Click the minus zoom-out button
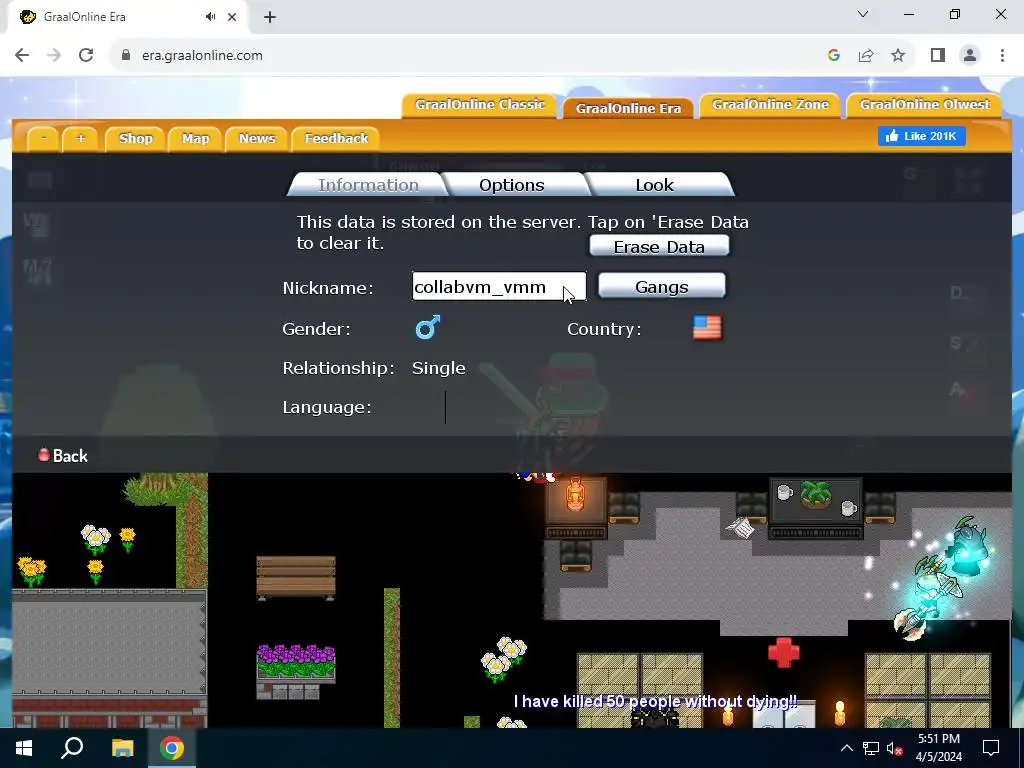 44,138
